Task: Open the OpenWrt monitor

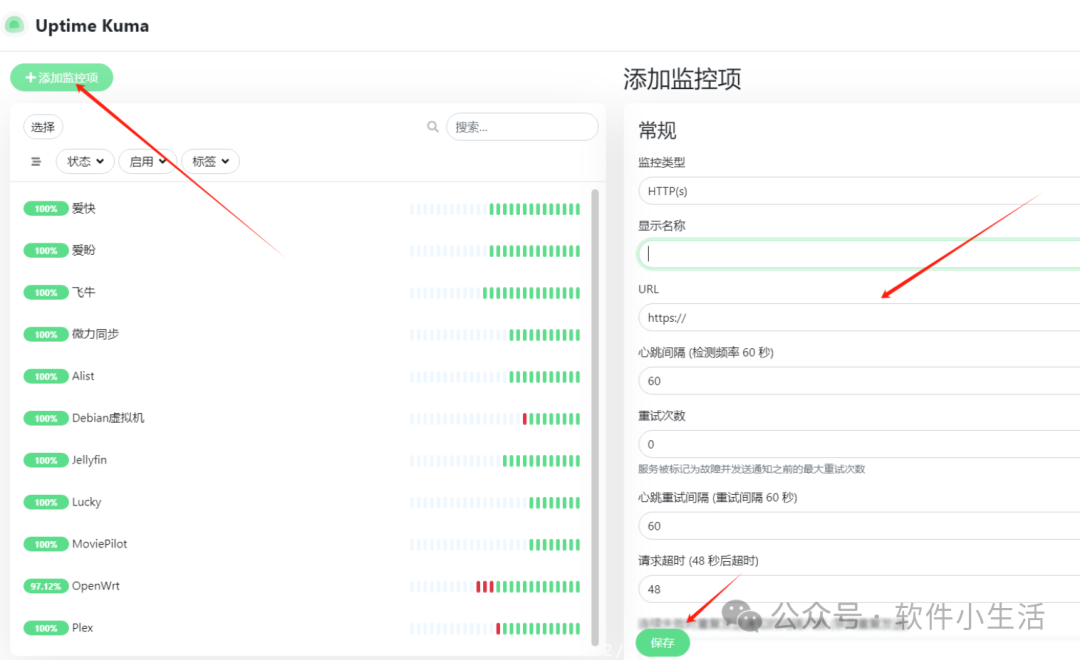Action: coord(302,586)
